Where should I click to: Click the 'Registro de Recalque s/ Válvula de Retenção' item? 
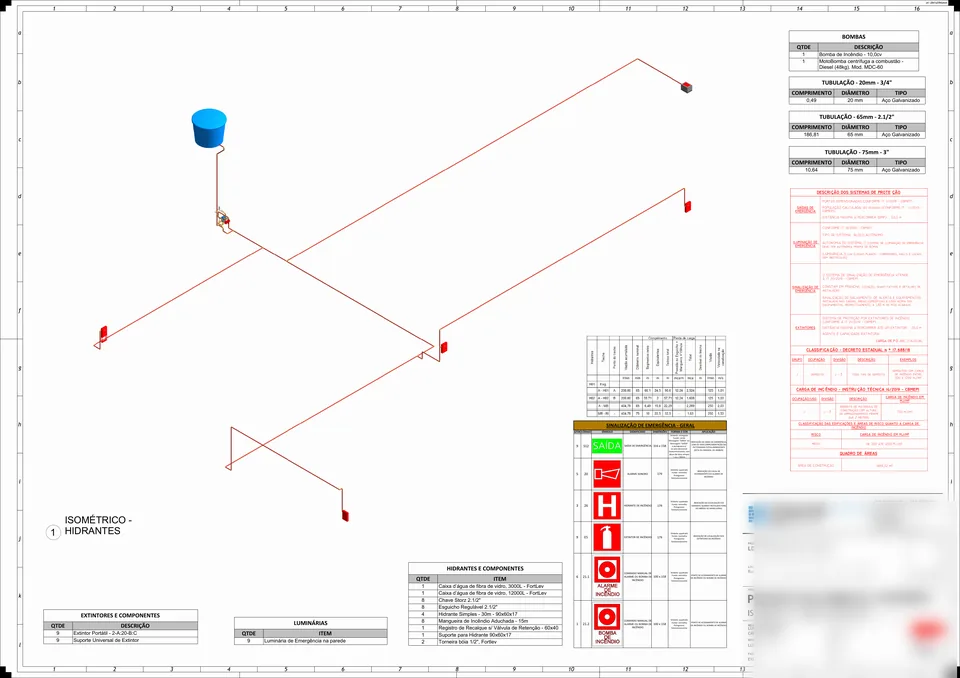[498, 628]
